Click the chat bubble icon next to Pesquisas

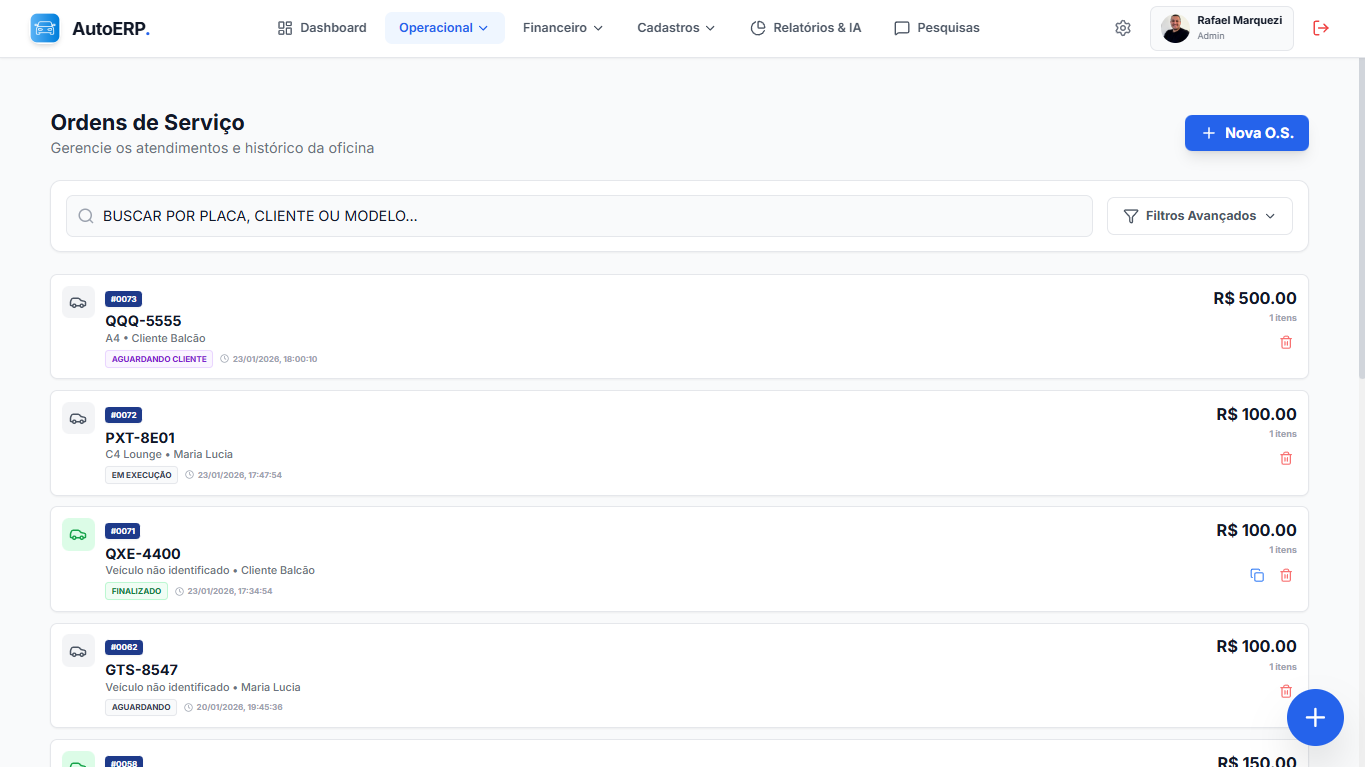coord(903,28)
